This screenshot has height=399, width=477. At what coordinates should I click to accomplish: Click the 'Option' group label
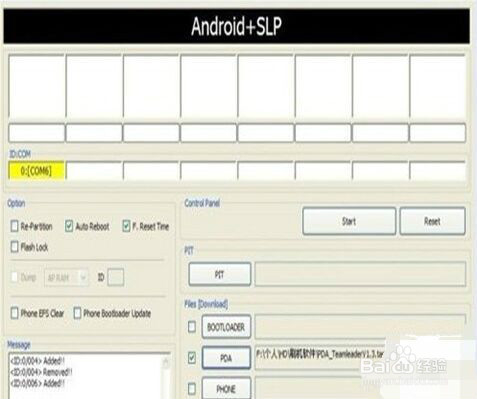tap(16, 203)
